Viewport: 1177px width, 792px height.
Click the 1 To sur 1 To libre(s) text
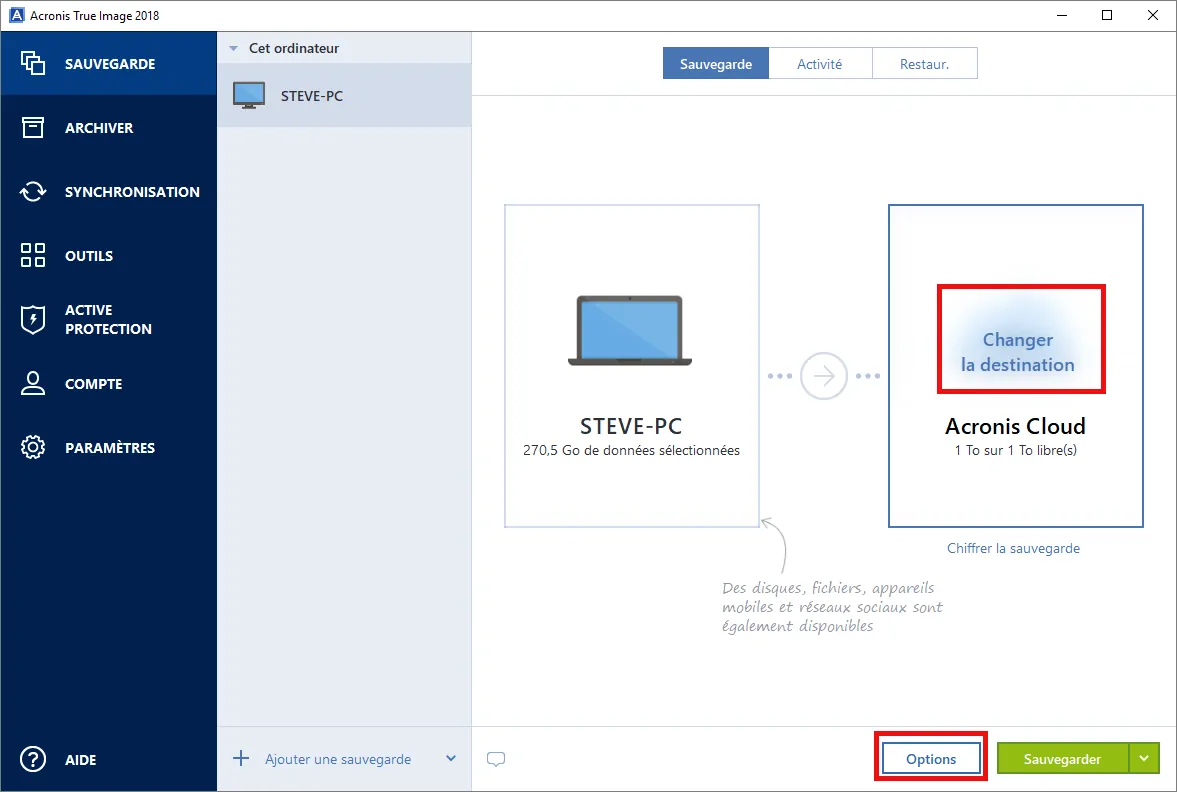coord(1016,450)
